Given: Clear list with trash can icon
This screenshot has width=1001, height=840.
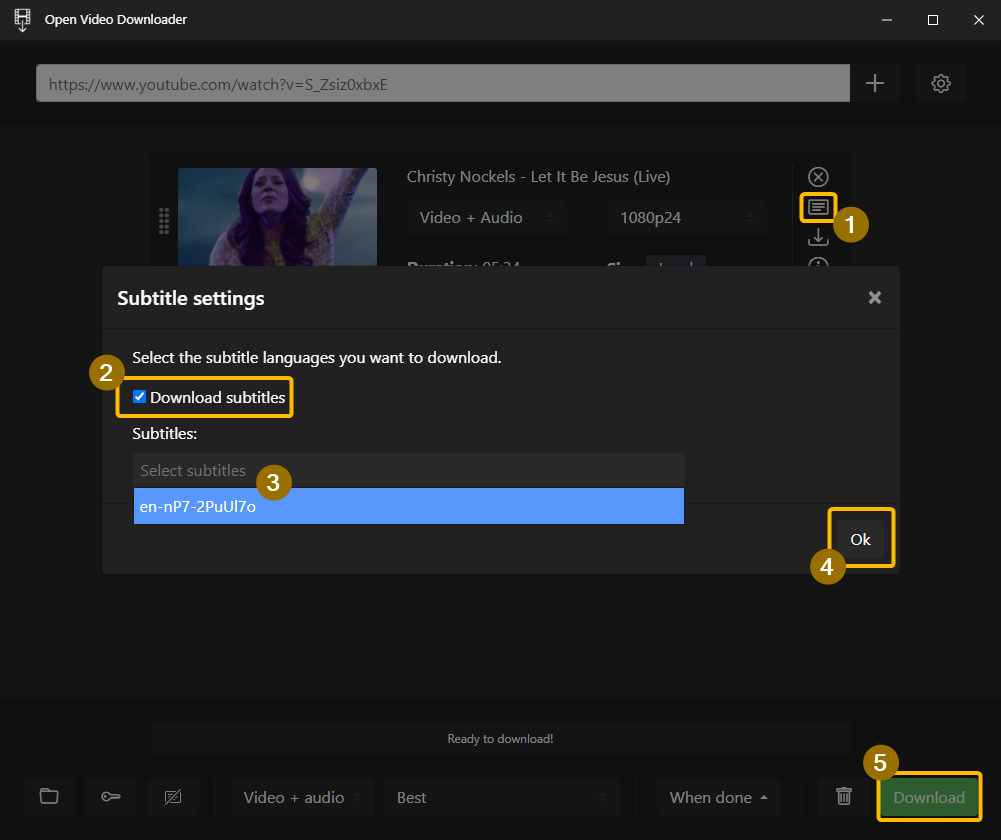Looking at the screenshot, I should (x=843, y=797).
